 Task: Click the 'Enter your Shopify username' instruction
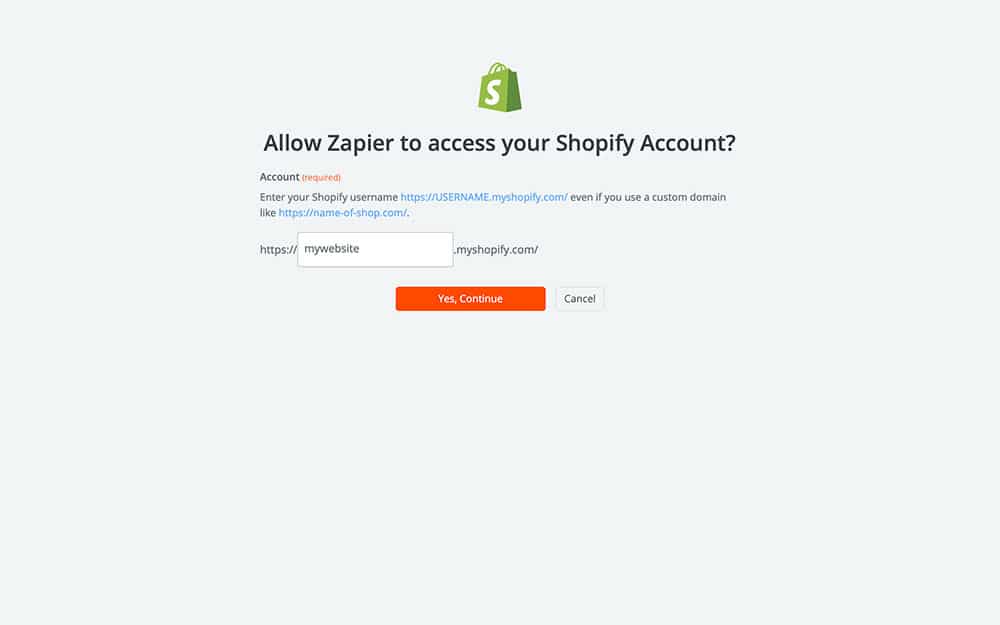coord(328,197)
